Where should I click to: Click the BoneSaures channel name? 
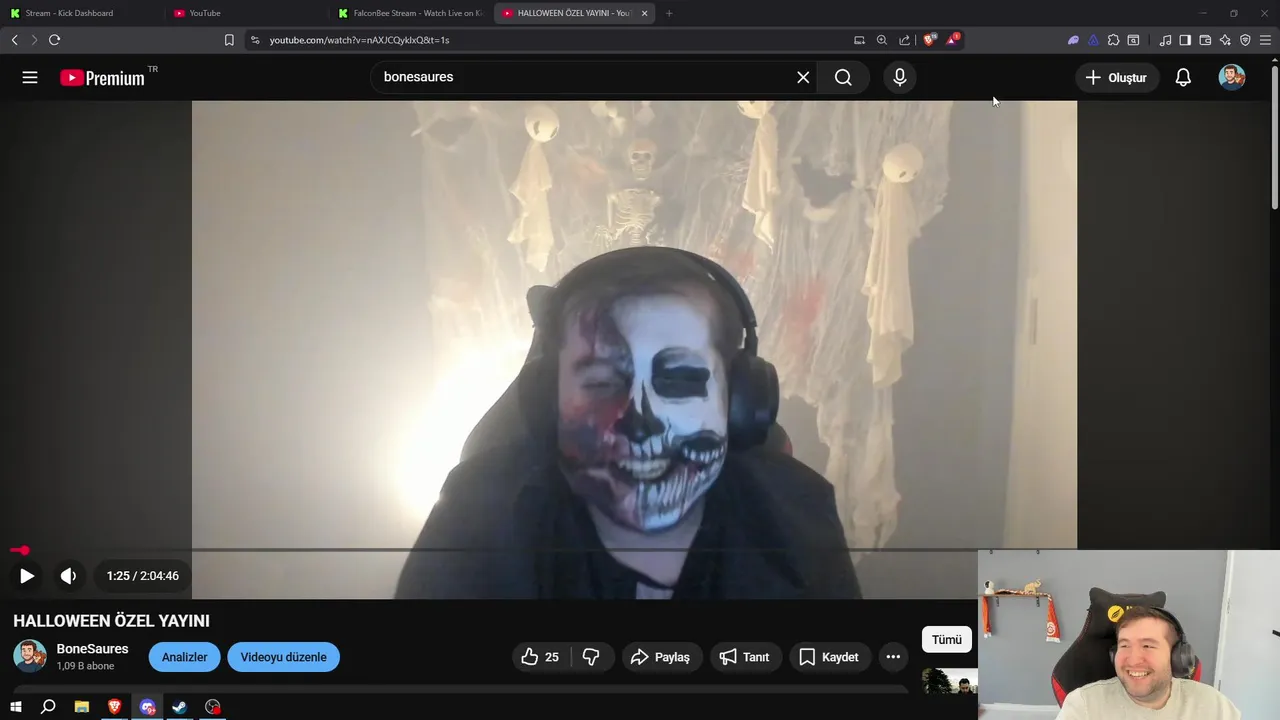pyautogui.click(x=92, y=649)
